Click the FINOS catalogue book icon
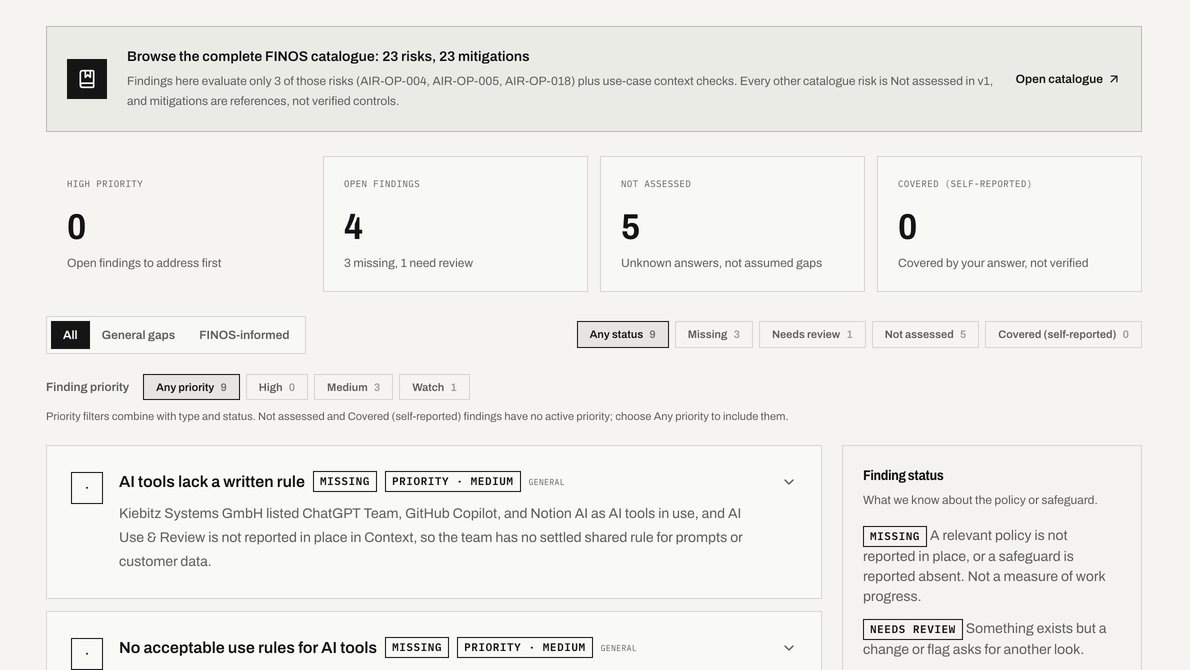 [87, 79]
